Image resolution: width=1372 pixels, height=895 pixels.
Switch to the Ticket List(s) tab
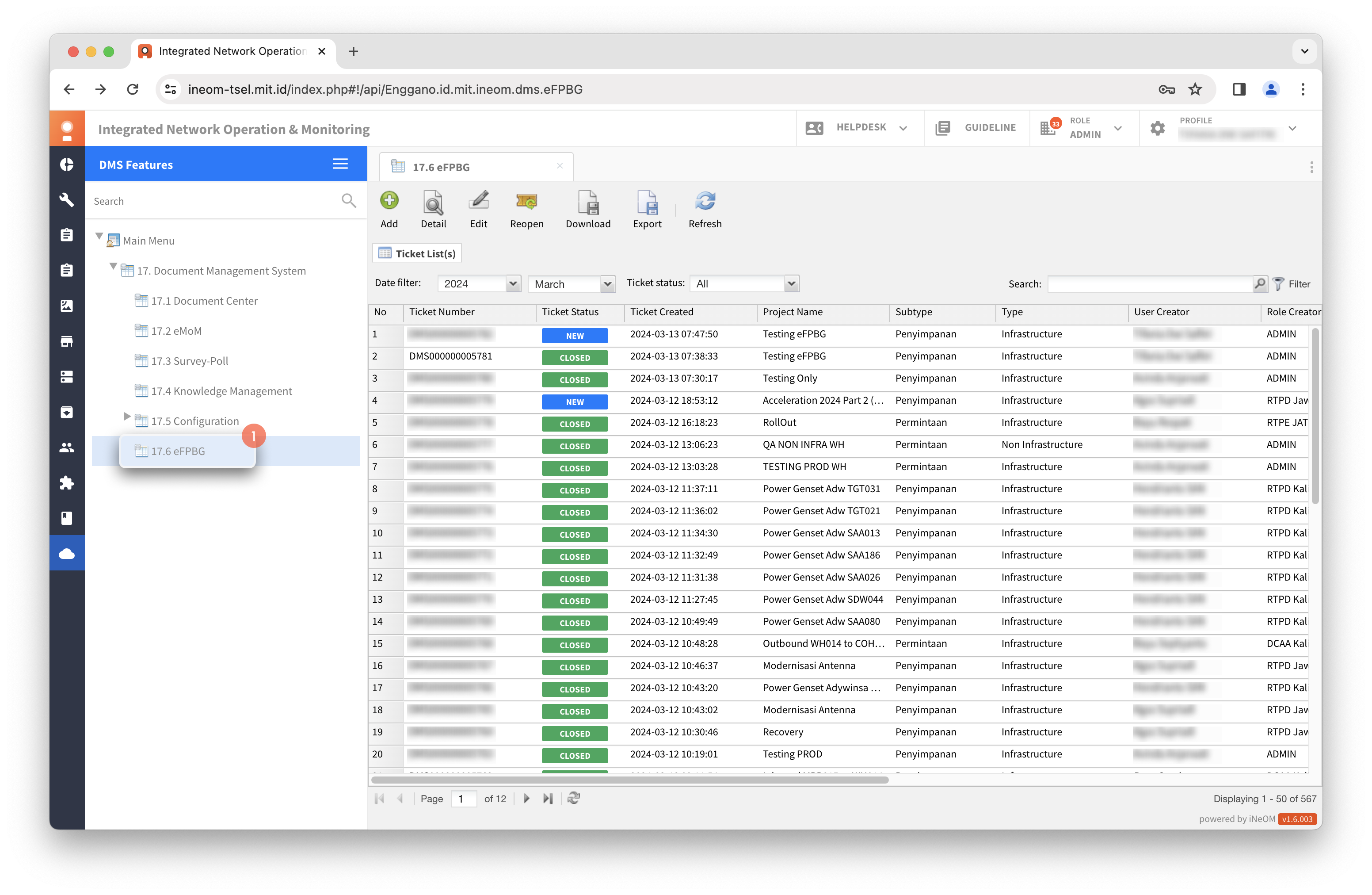[417, 254]
